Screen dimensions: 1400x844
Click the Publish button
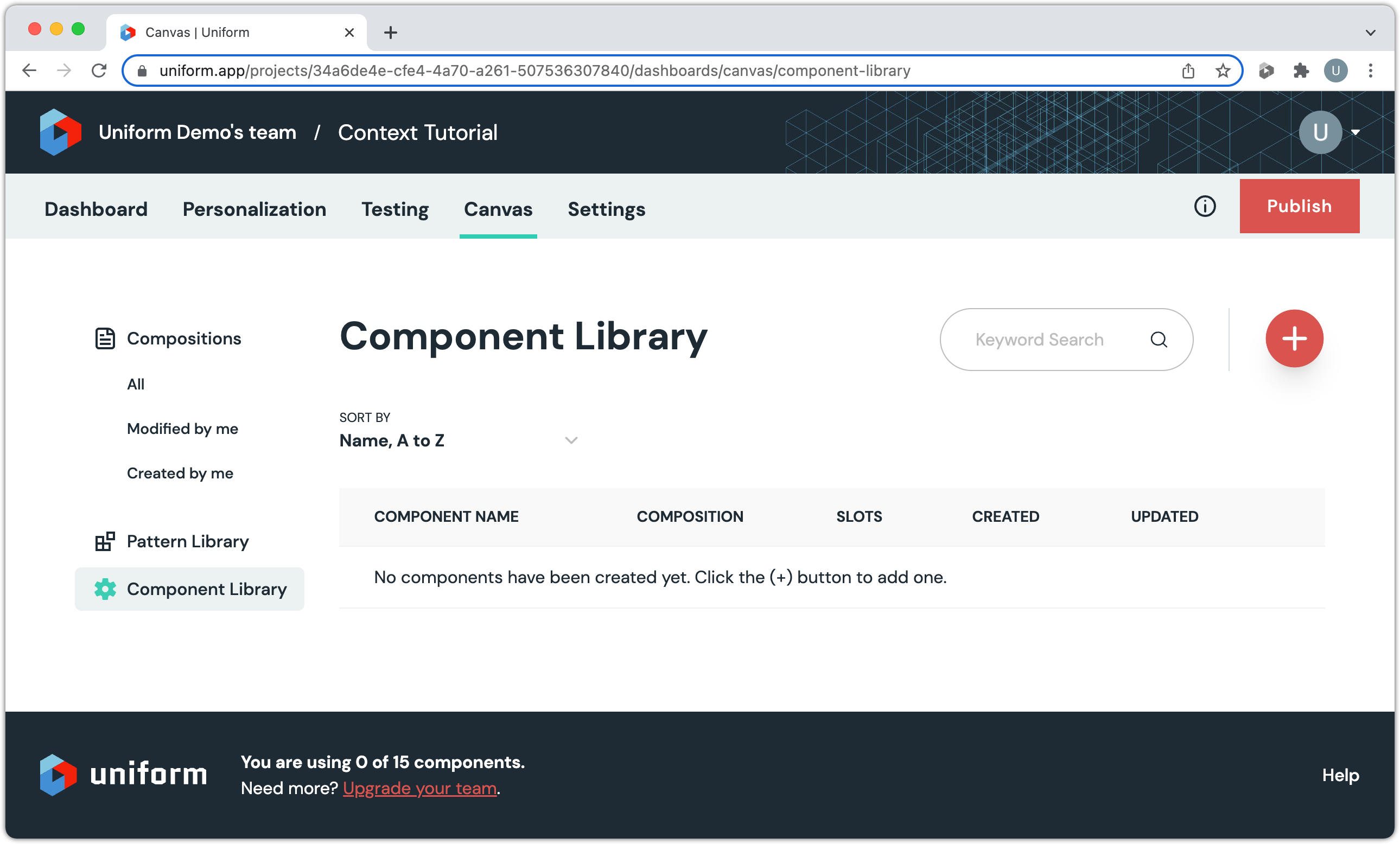click(x=1299, y=206)
